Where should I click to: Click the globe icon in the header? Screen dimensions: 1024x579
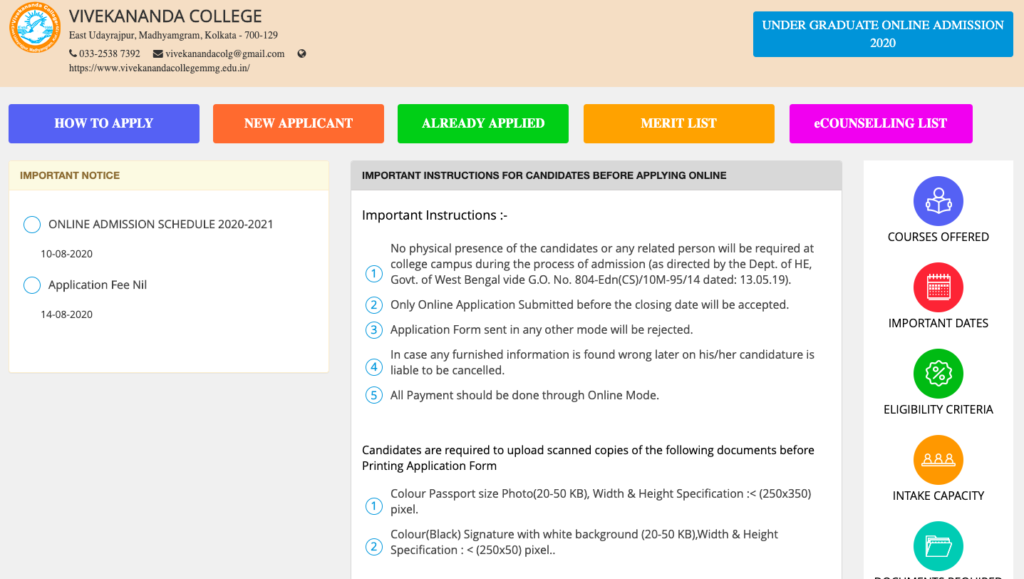coord(302,54)
